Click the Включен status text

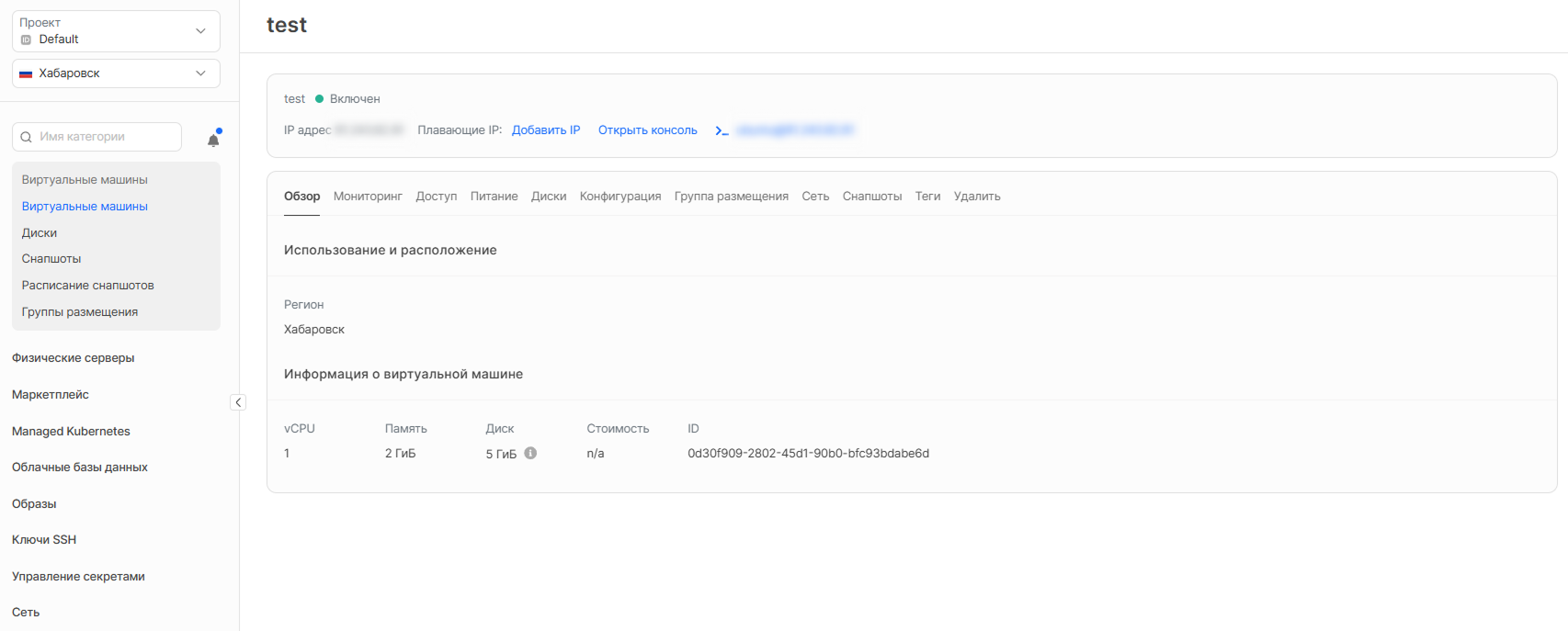click(x=355, y=99)
